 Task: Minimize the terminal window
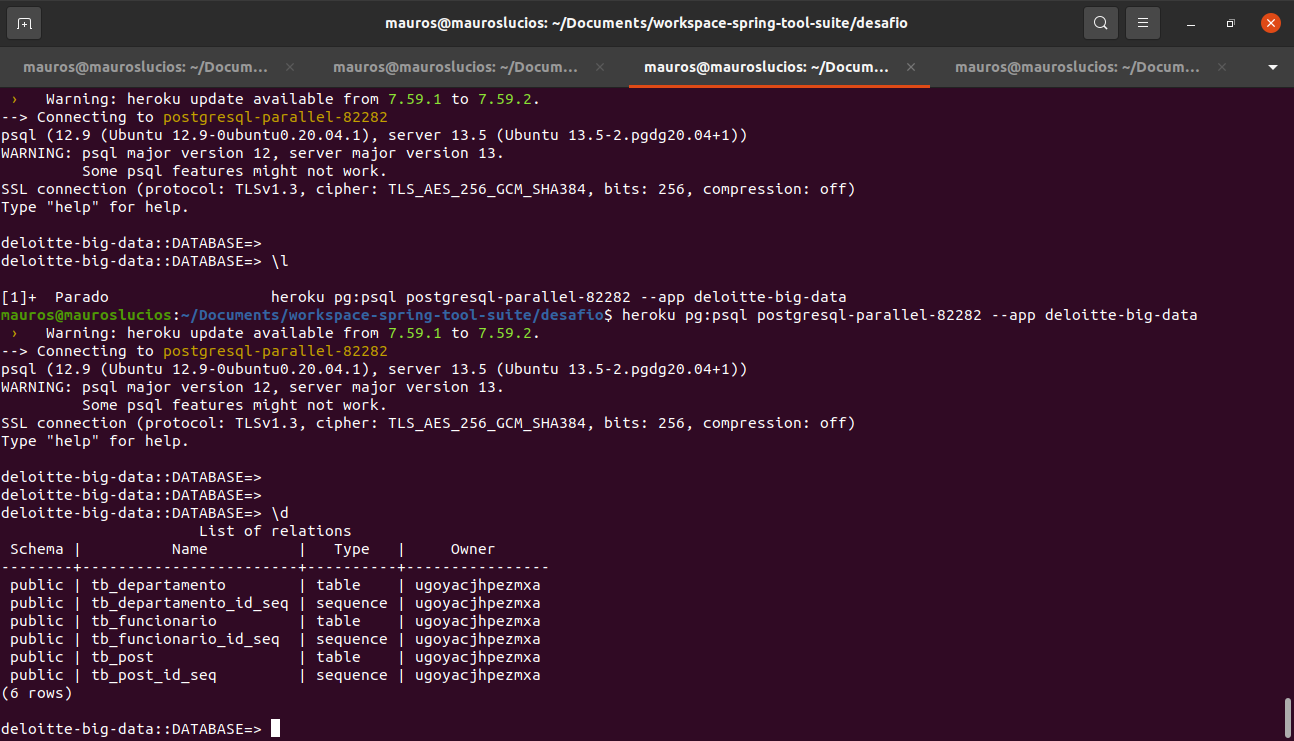click(1190, 23)
